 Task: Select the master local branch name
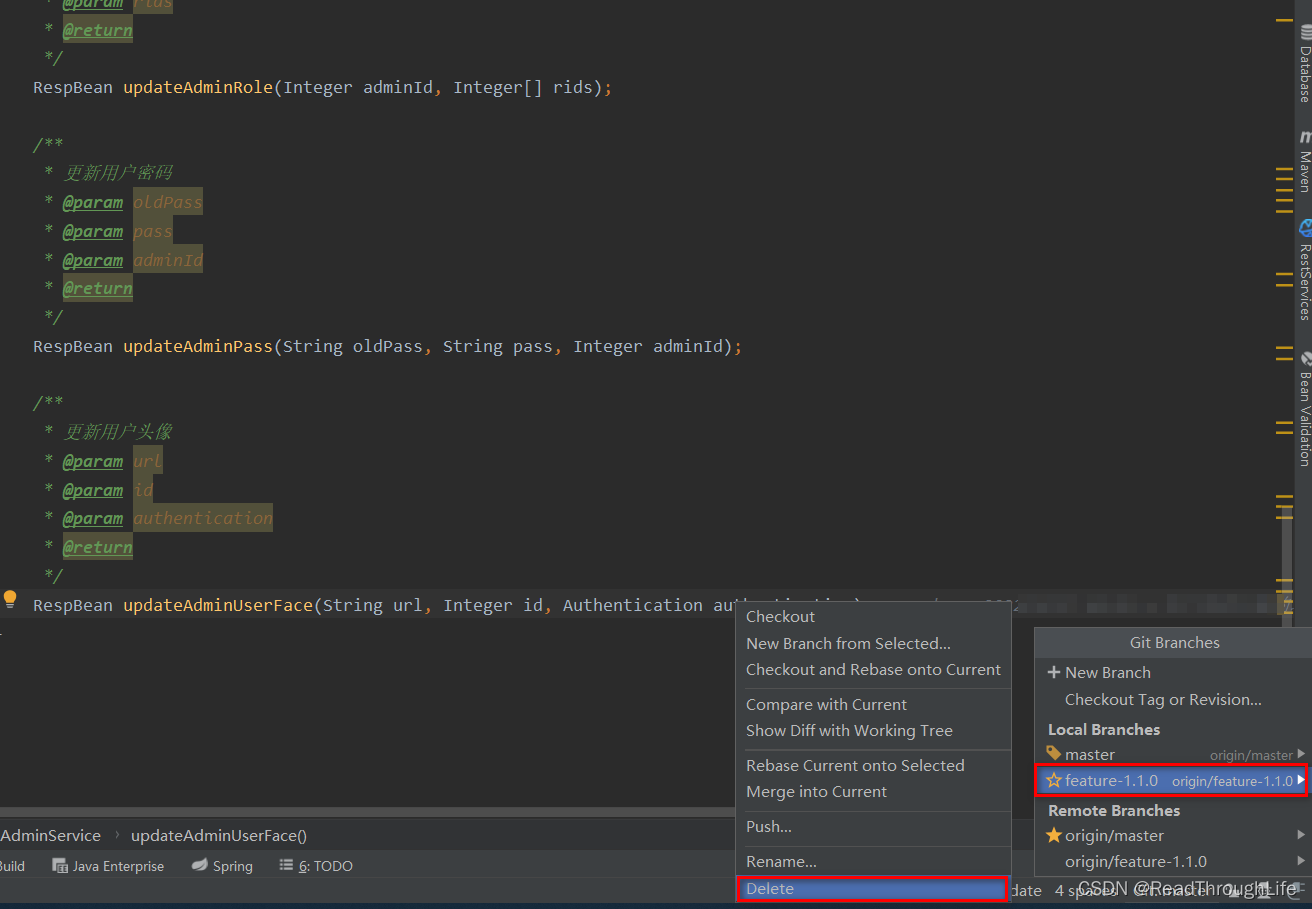click(1090, 755)
